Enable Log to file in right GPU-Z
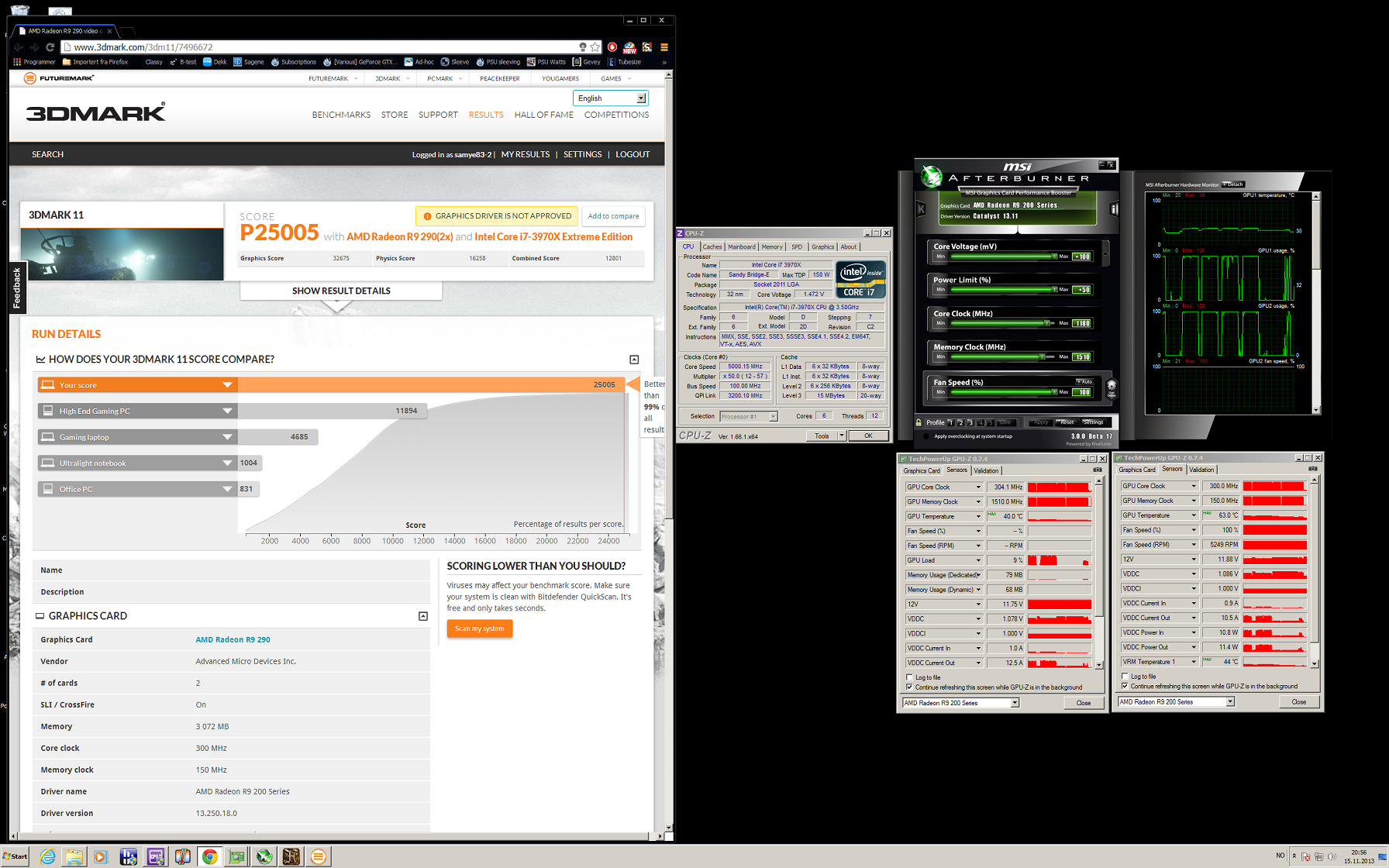Screen dimensions: 1389x868 (1125, 677)
